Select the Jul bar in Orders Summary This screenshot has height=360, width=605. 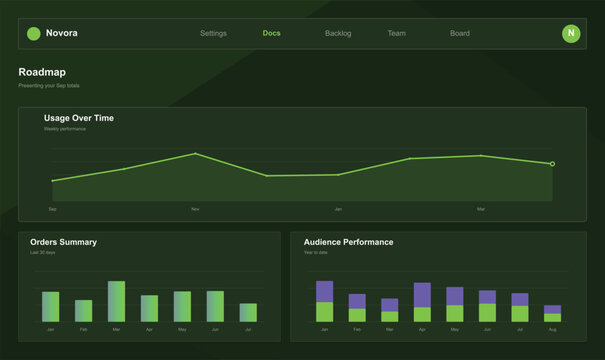(248, 313)
